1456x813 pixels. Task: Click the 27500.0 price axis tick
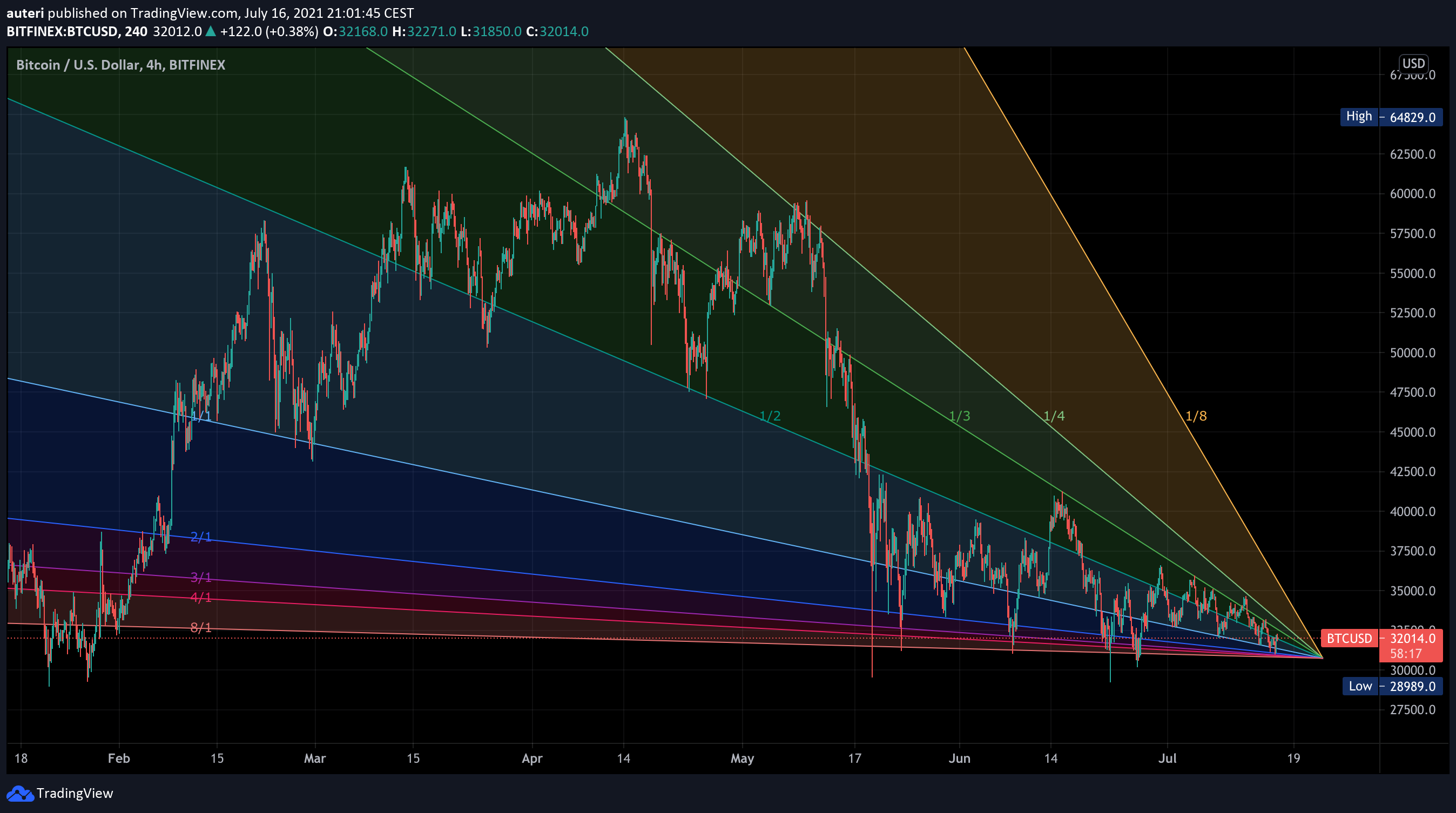[1412, 709]
